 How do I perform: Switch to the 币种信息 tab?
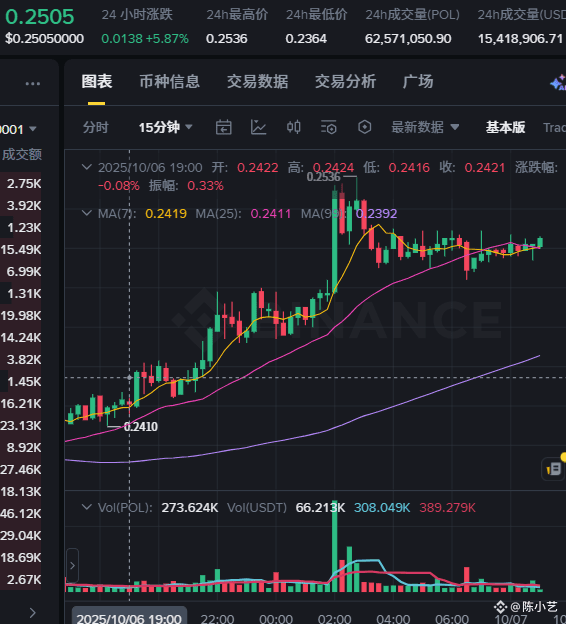(x=169, y=82)
